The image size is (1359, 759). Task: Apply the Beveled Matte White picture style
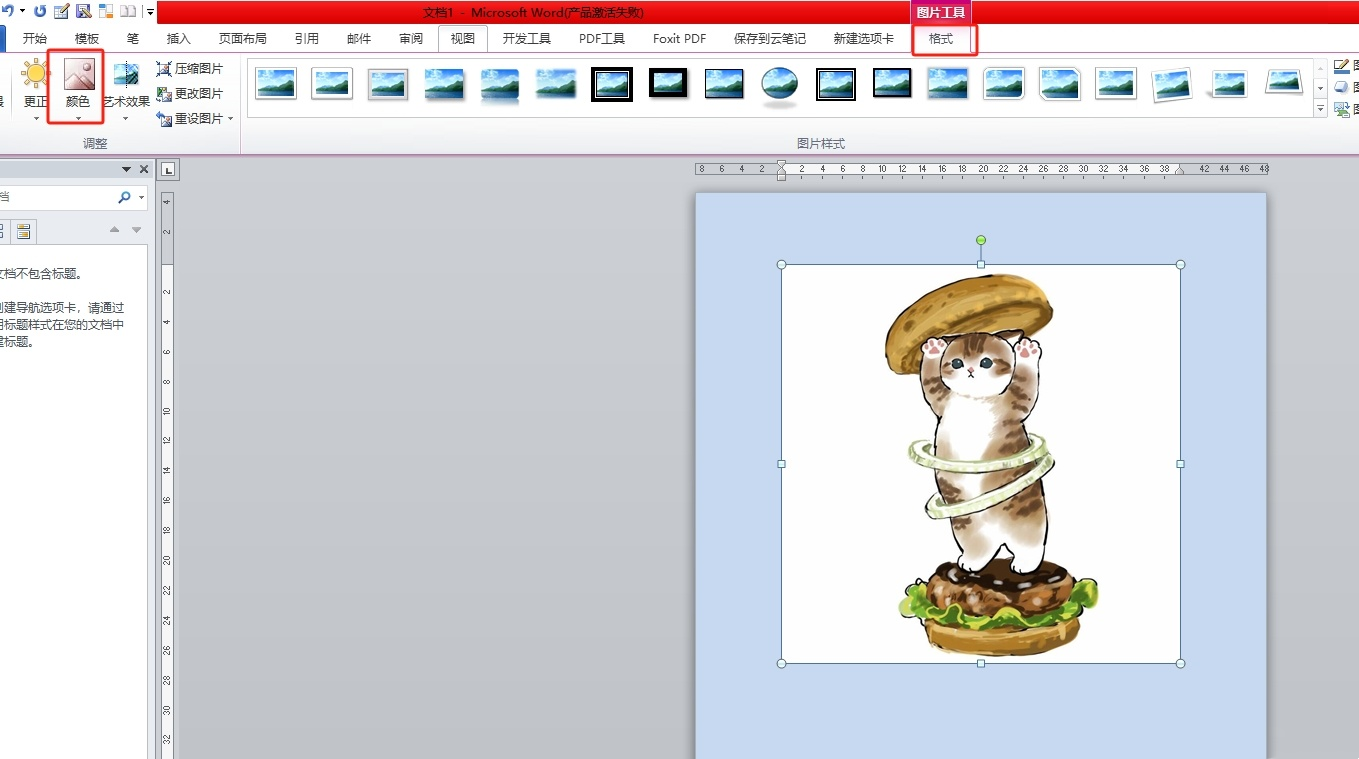pos(332,84)
